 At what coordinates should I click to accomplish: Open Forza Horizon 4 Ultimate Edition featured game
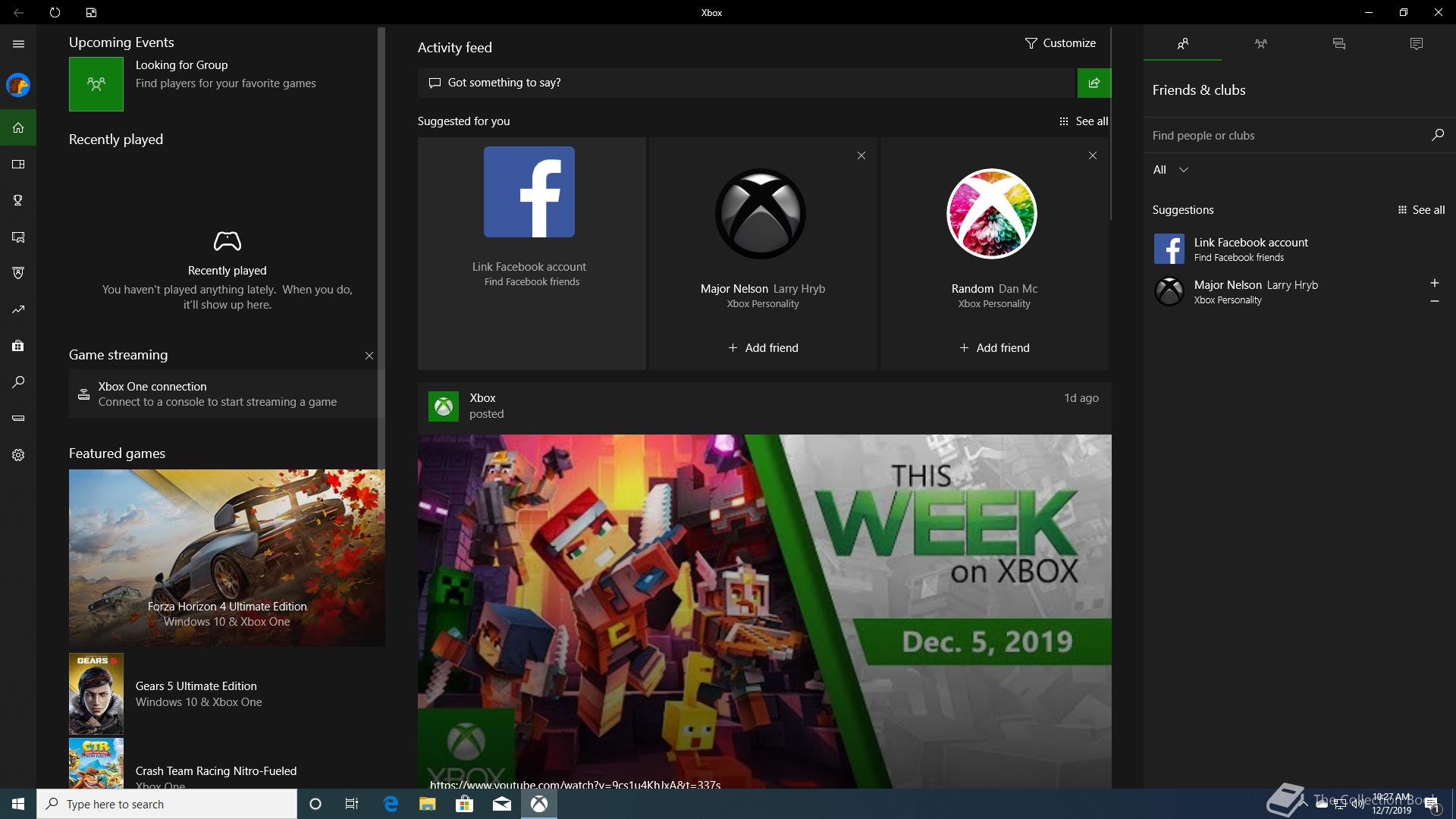point(227,558)
